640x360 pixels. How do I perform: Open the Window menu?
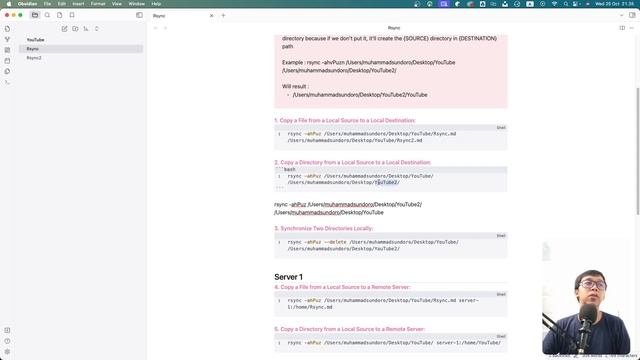click(x=136, y=4)
